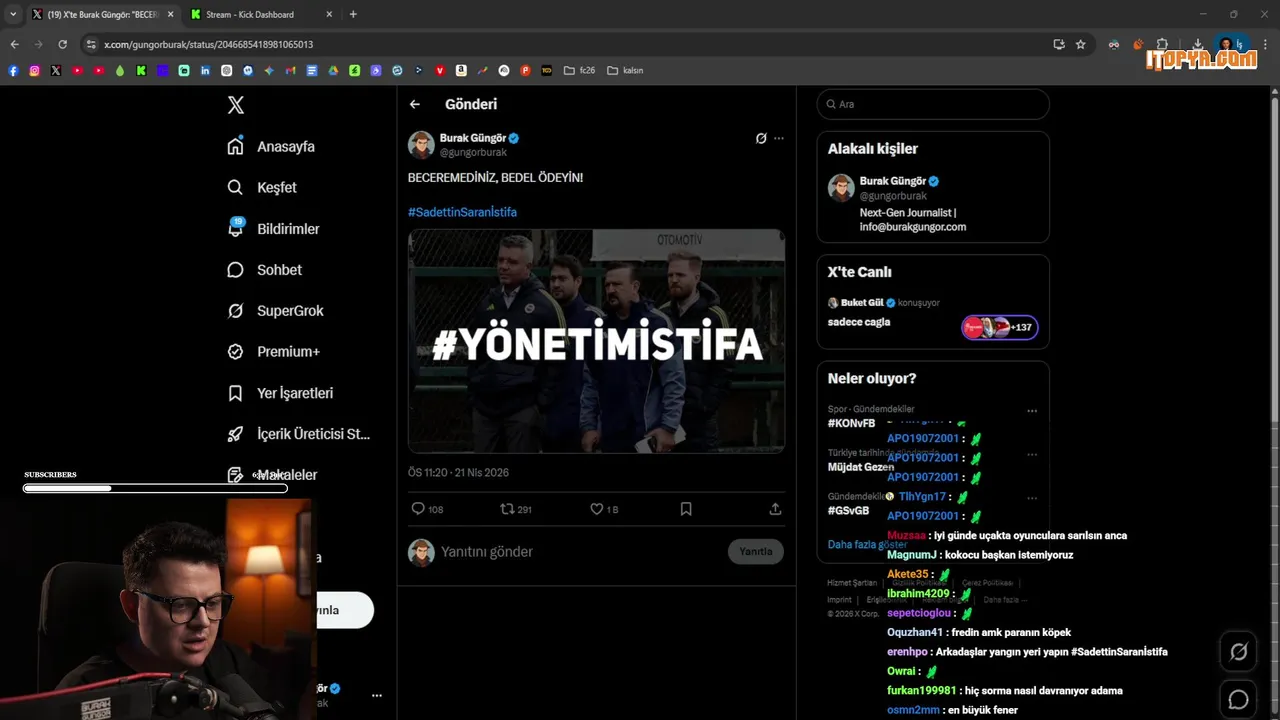
Task: Open post's three-dot more menu
Action: point(779,138)
